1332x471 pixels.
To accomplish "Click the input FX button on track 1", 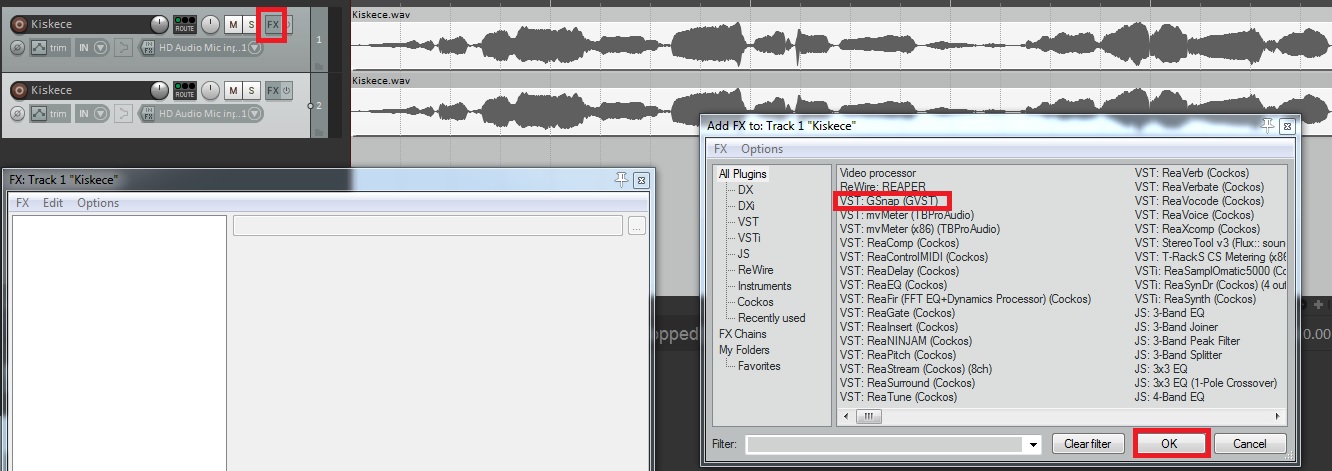I will pyautogui.click(x=148, y=47).
